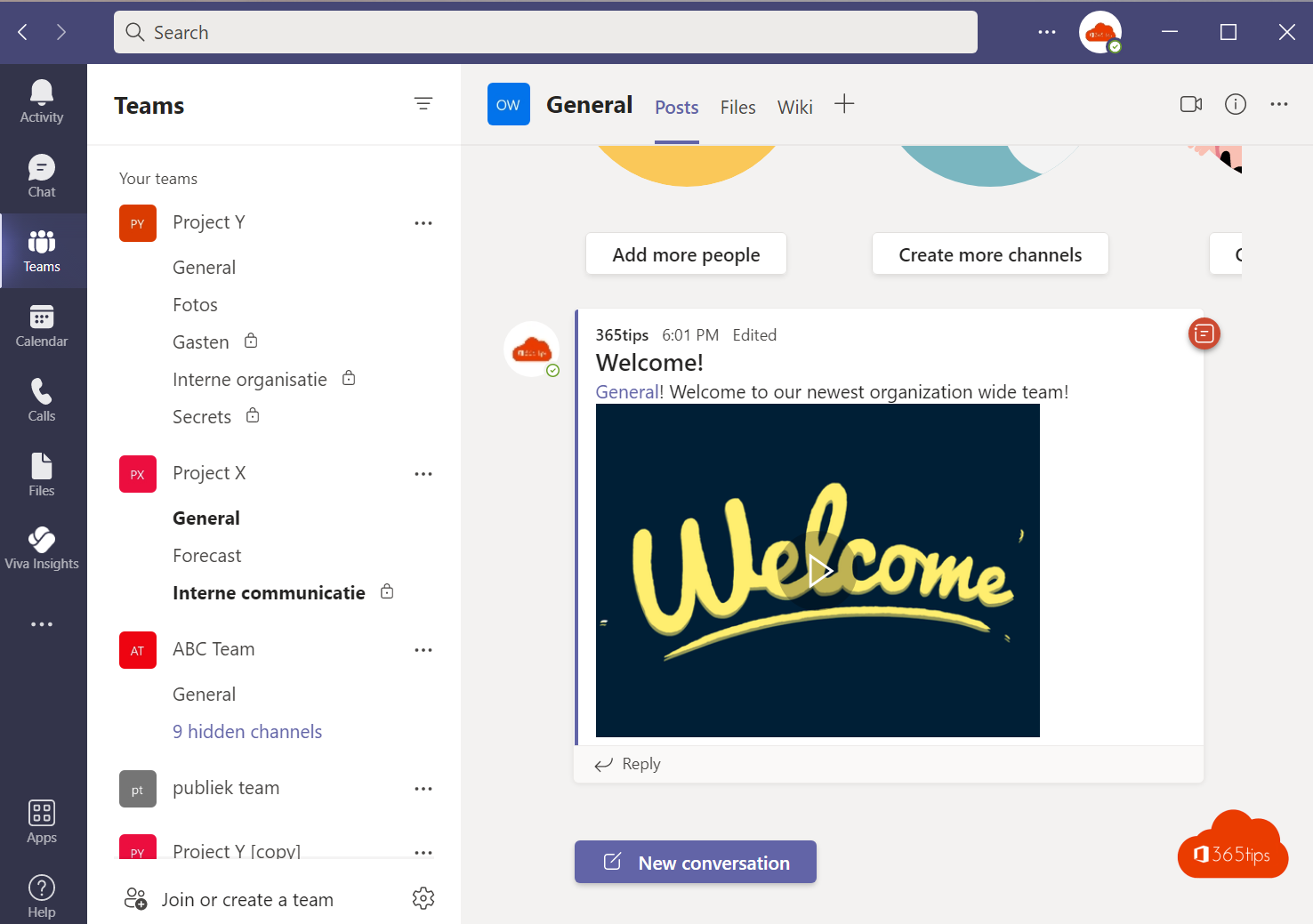Open more options for Project X
The height and width of the screenshot is (924, 1313).
click(x=423, y=474)
